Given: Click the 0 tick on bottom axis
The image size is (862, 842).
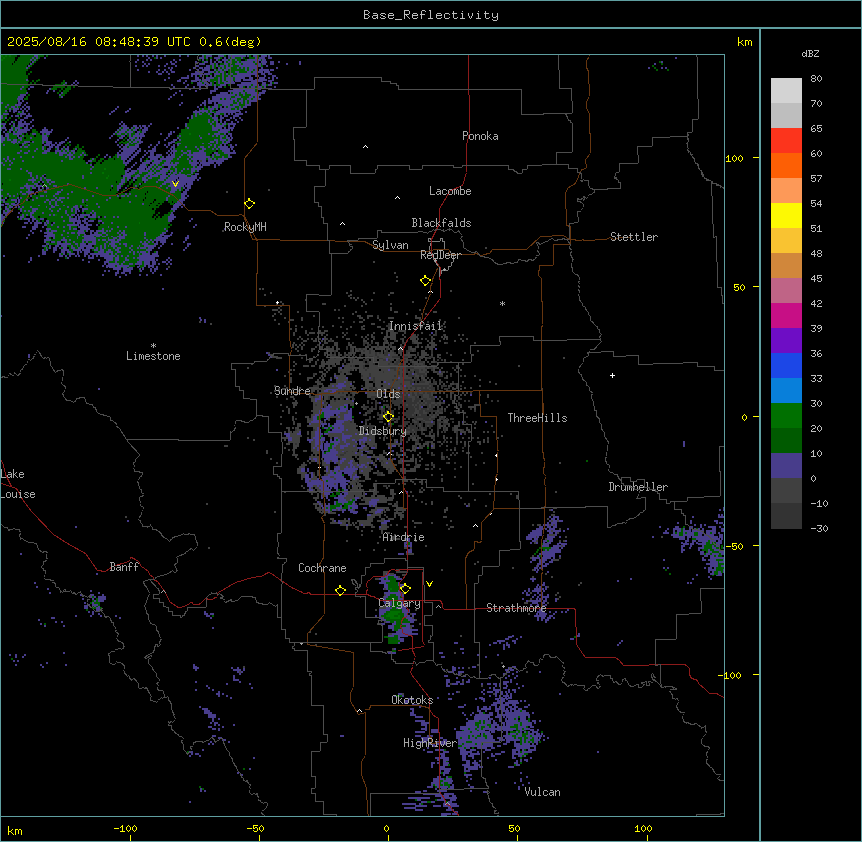Looking at the screenshot, I should [386, 828].
